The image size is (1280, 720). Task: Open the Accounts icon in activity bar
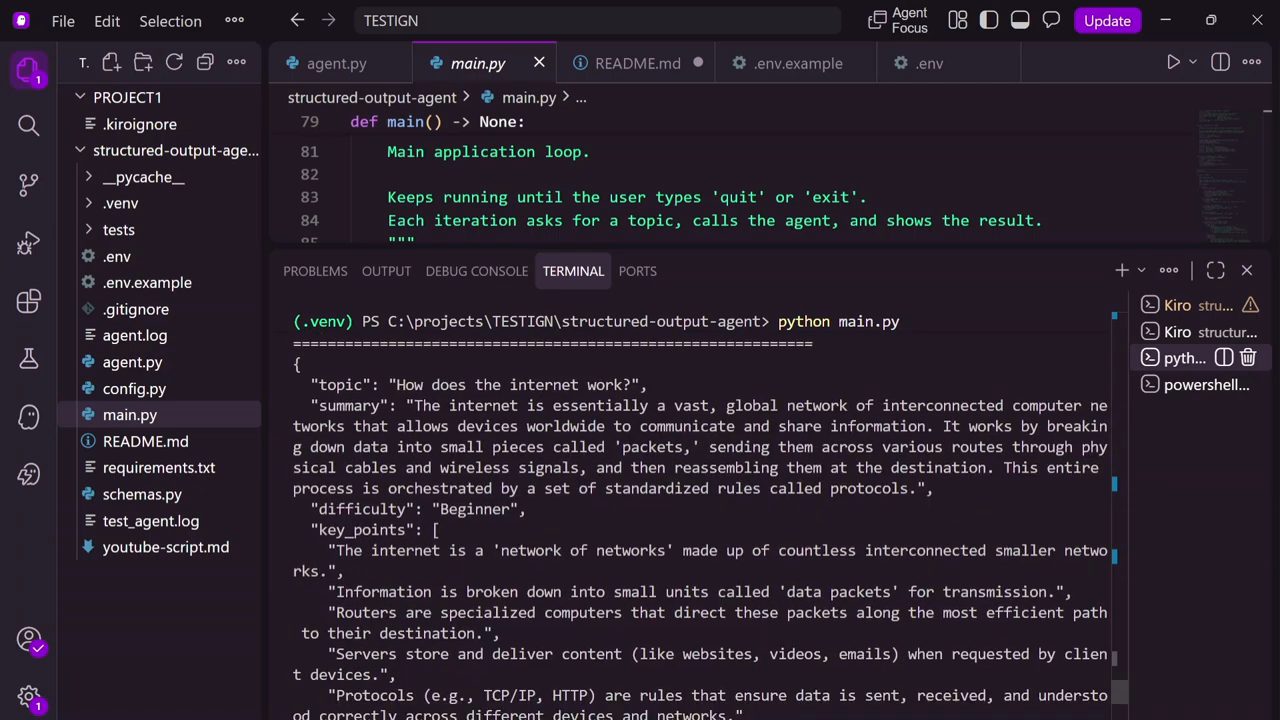[x=28, y=640]
